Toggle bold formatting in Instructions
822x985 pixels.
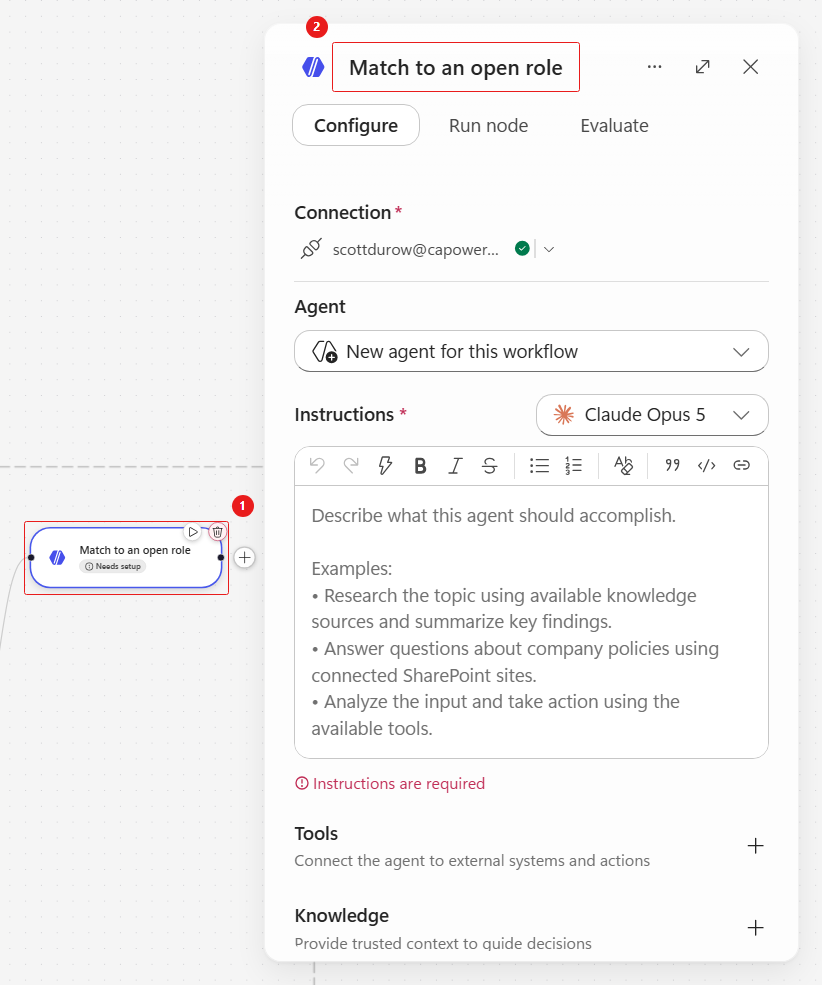click(x=420, y=465)
